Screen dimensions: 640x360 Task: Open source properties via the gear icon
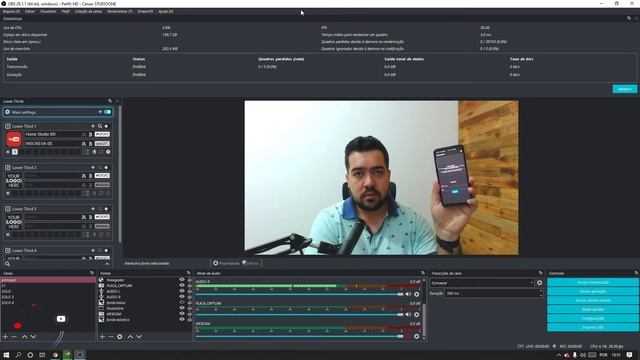point(120,337)
